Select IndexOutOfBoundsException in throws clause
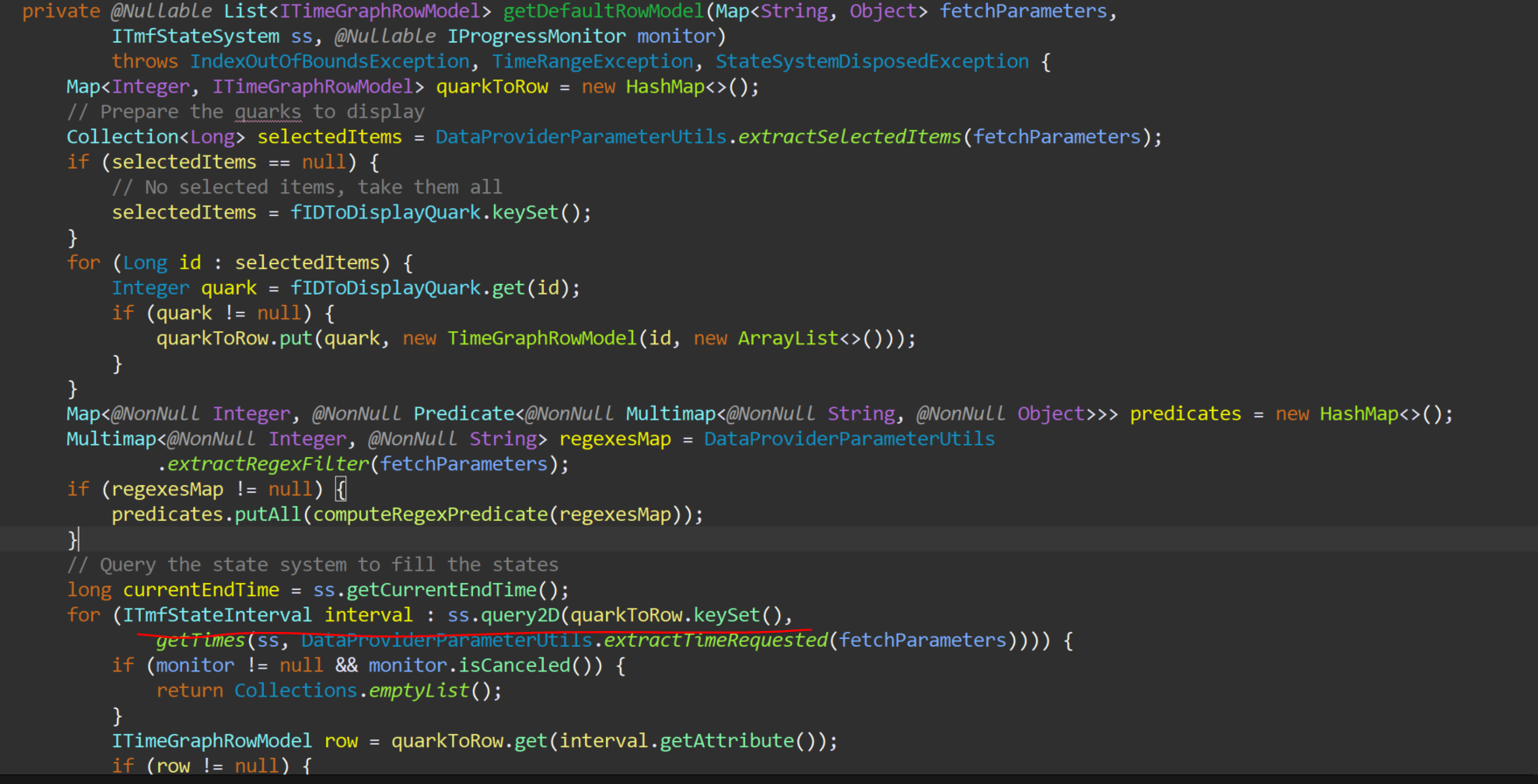The width and height of the screenshot is (1538, 784). pyautogui.click(x=330, y=62)
